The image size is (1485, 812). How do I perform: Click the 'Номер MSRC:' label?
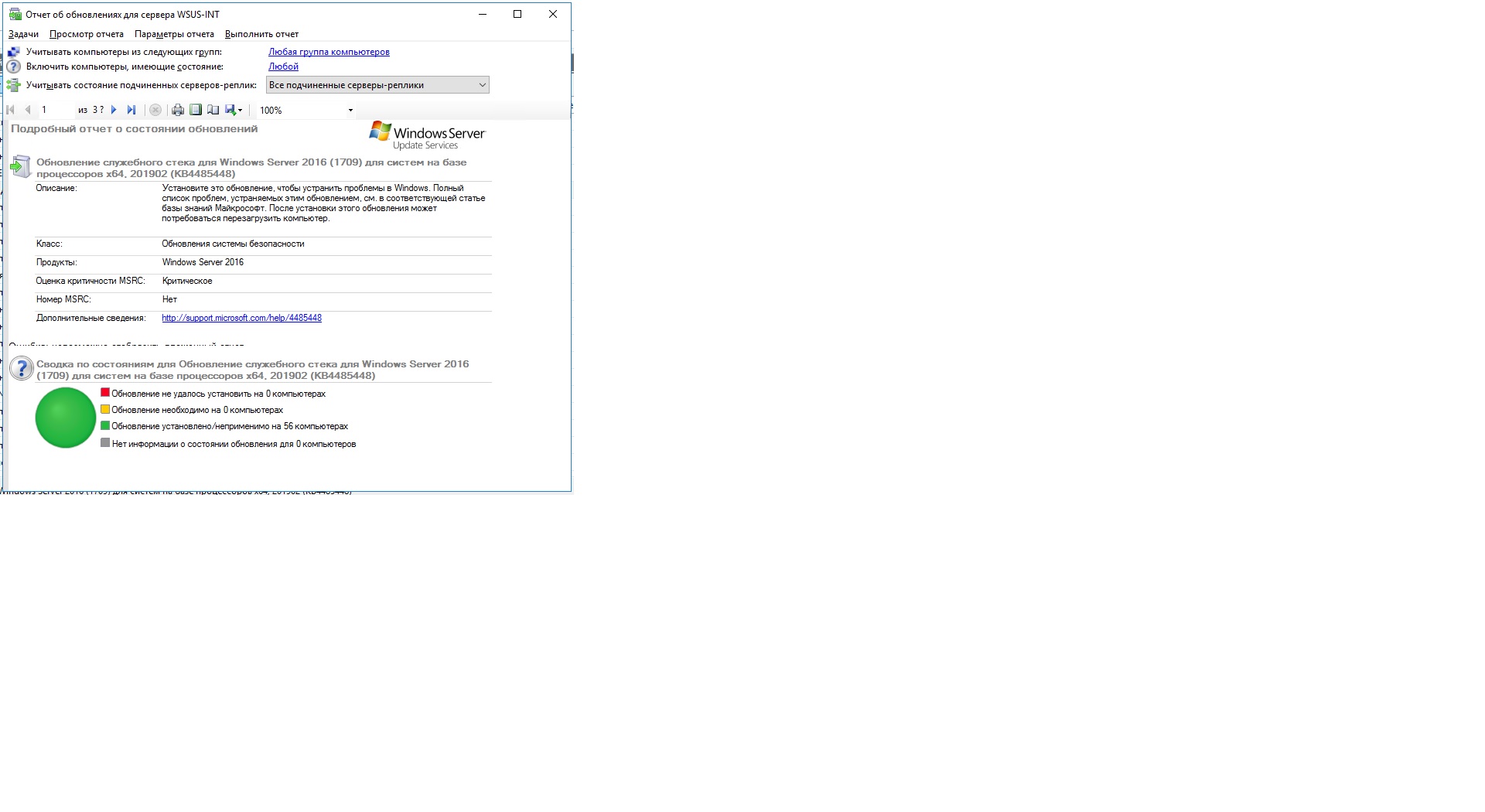[x=63, y=299]
